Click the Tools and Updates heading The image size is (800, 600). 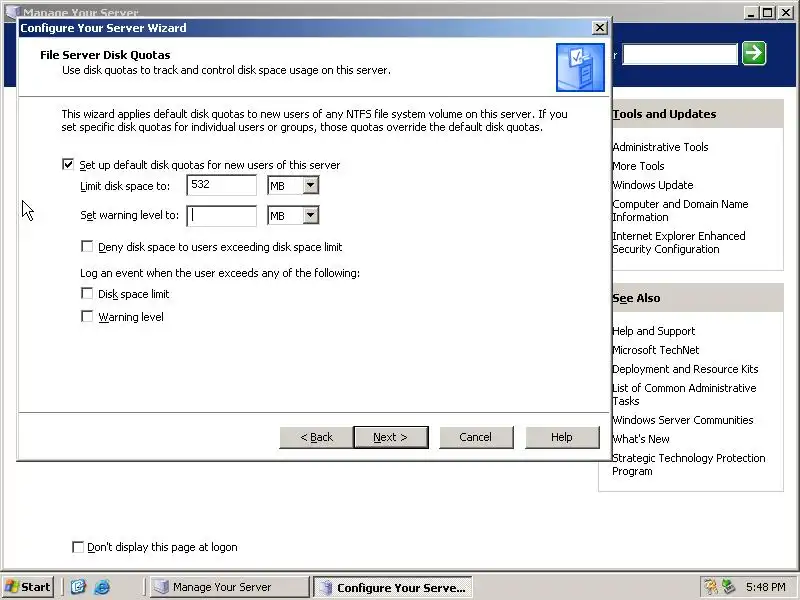click(x=664, y=114)
